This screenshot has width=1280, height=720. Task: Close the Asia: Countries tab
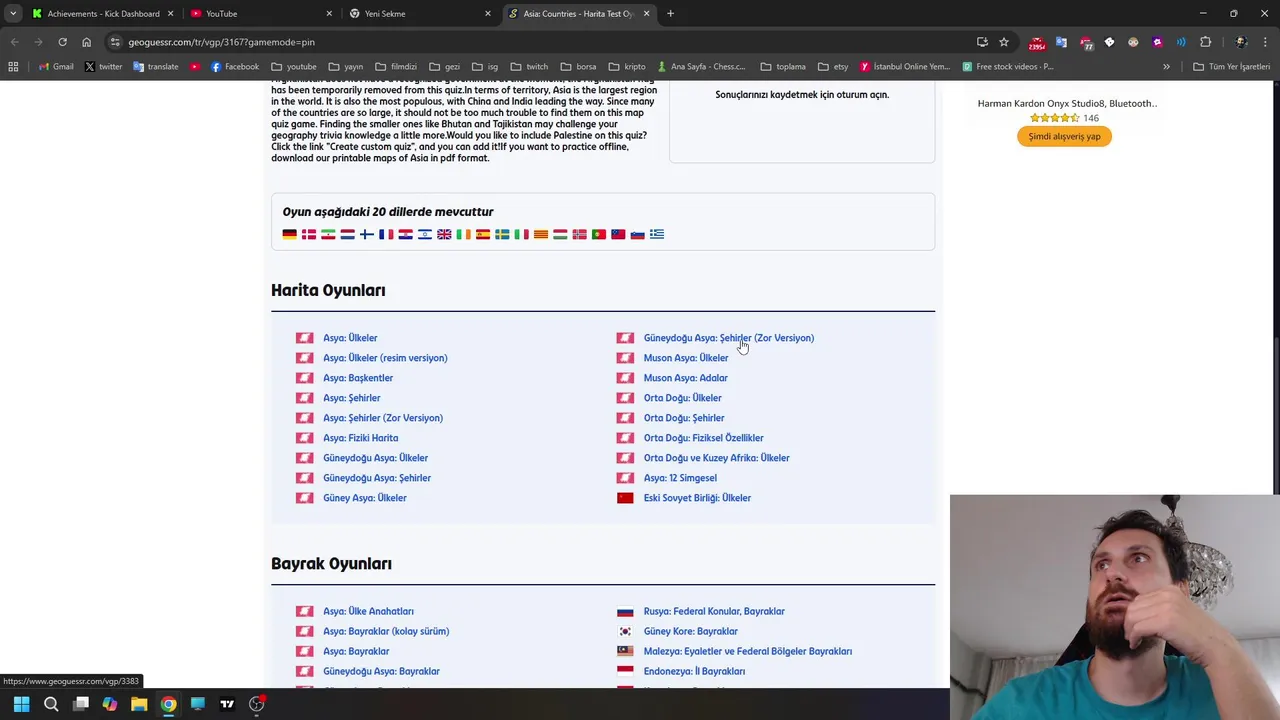point(646,14)
